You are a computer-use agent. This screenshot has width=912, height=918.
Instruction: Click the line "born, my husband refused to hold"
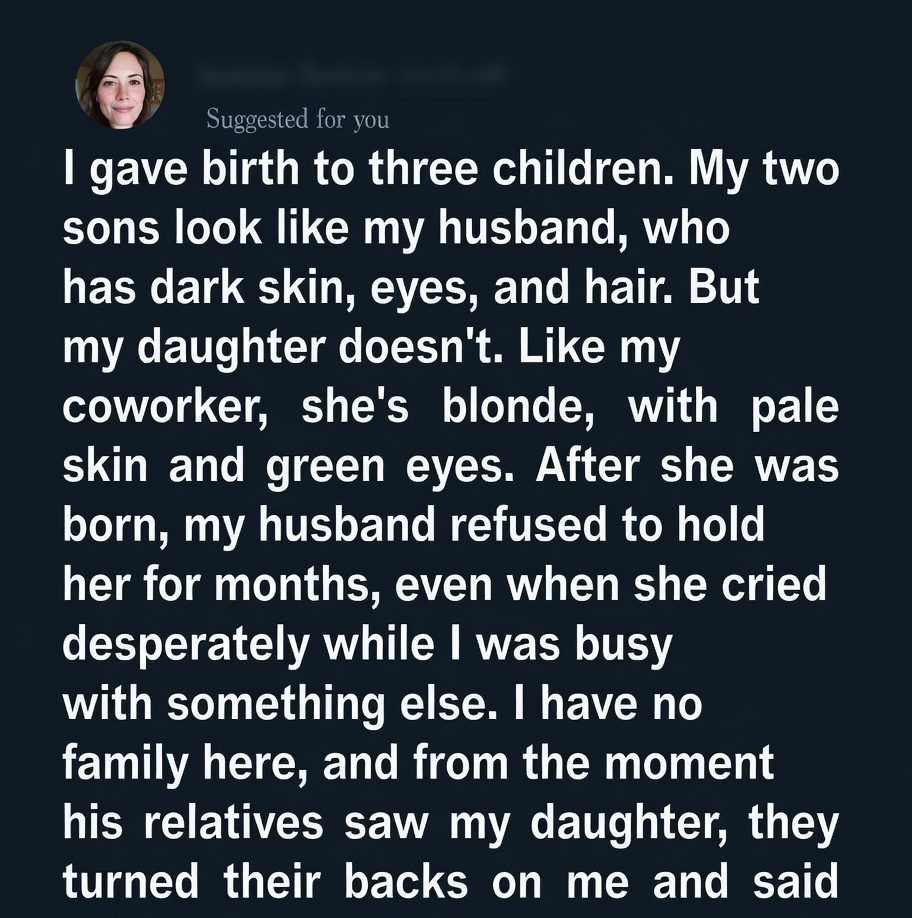(413, 525)
